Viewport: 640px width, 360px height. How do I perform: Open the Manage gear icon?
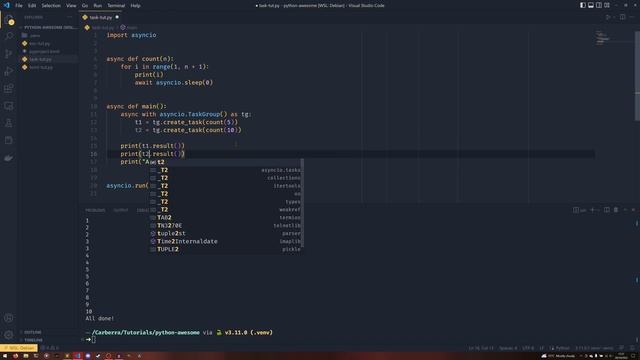point(9,335)
